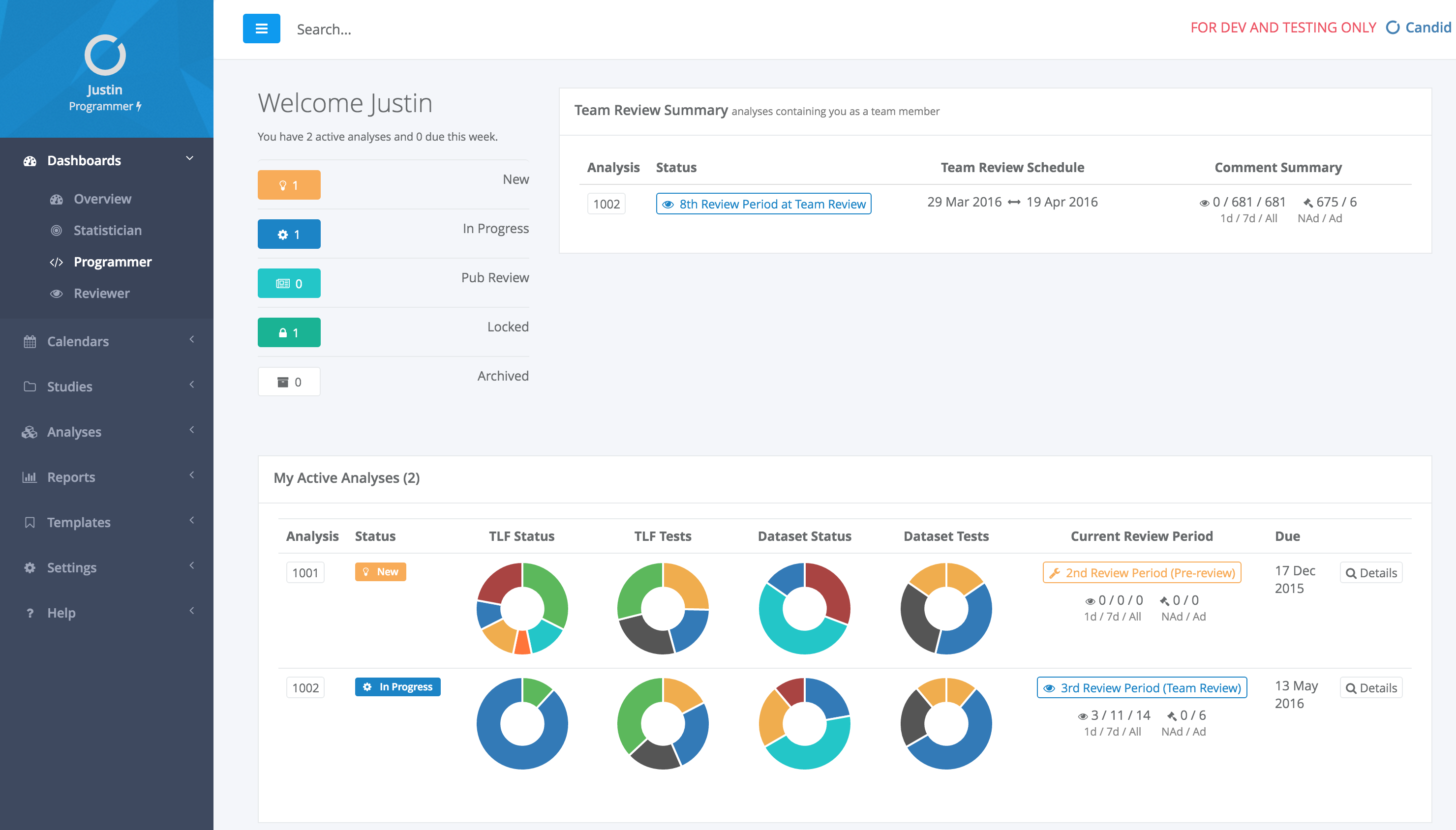The height and width of the screenshot is (830, 1456).
Task: Click the In Progress badge for analysis 1002
Action: (397, 687)
